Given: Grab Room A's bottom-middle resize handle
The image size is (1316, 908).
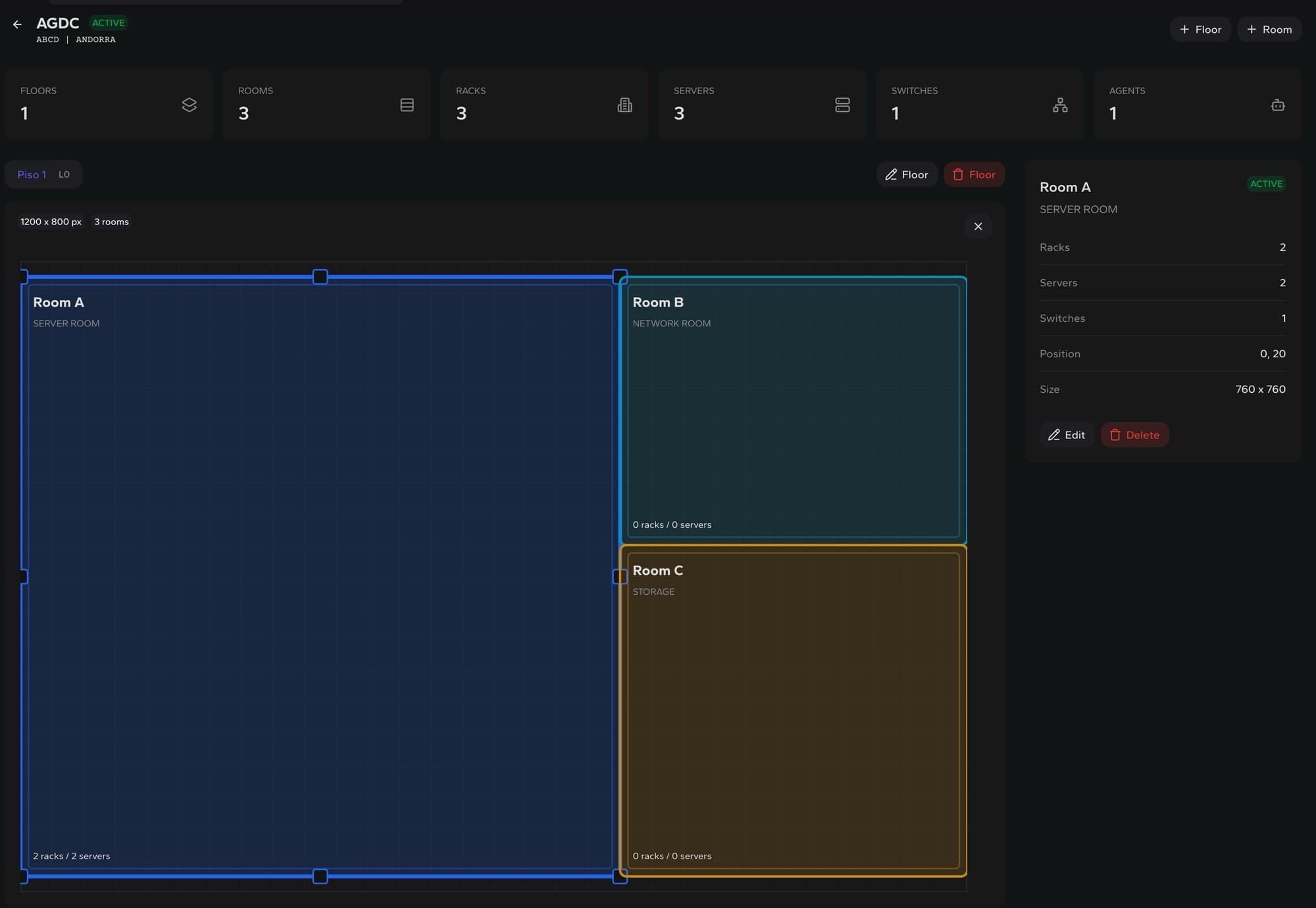Looking at the screenshot, I should (x=320, y=876).
